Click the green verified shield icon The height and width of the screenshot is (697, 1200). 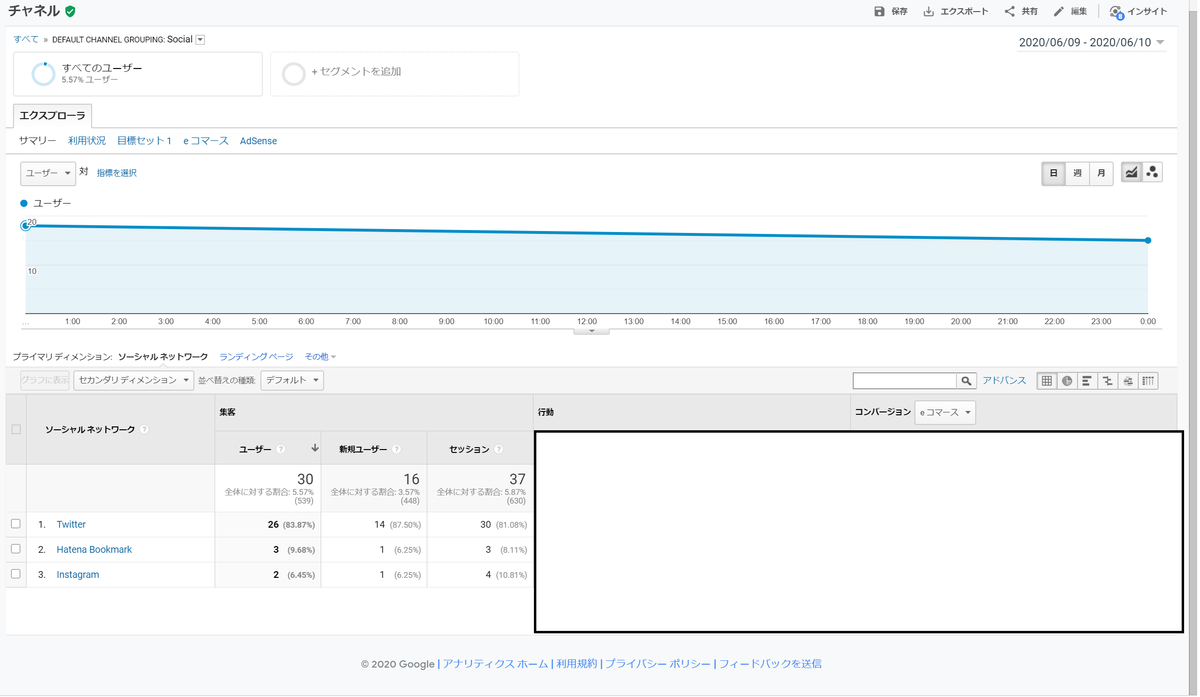[x=70, y=11]
